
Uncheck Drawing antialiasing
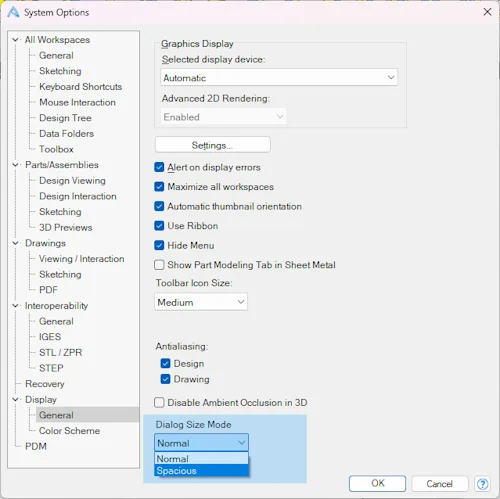[165, 379]
